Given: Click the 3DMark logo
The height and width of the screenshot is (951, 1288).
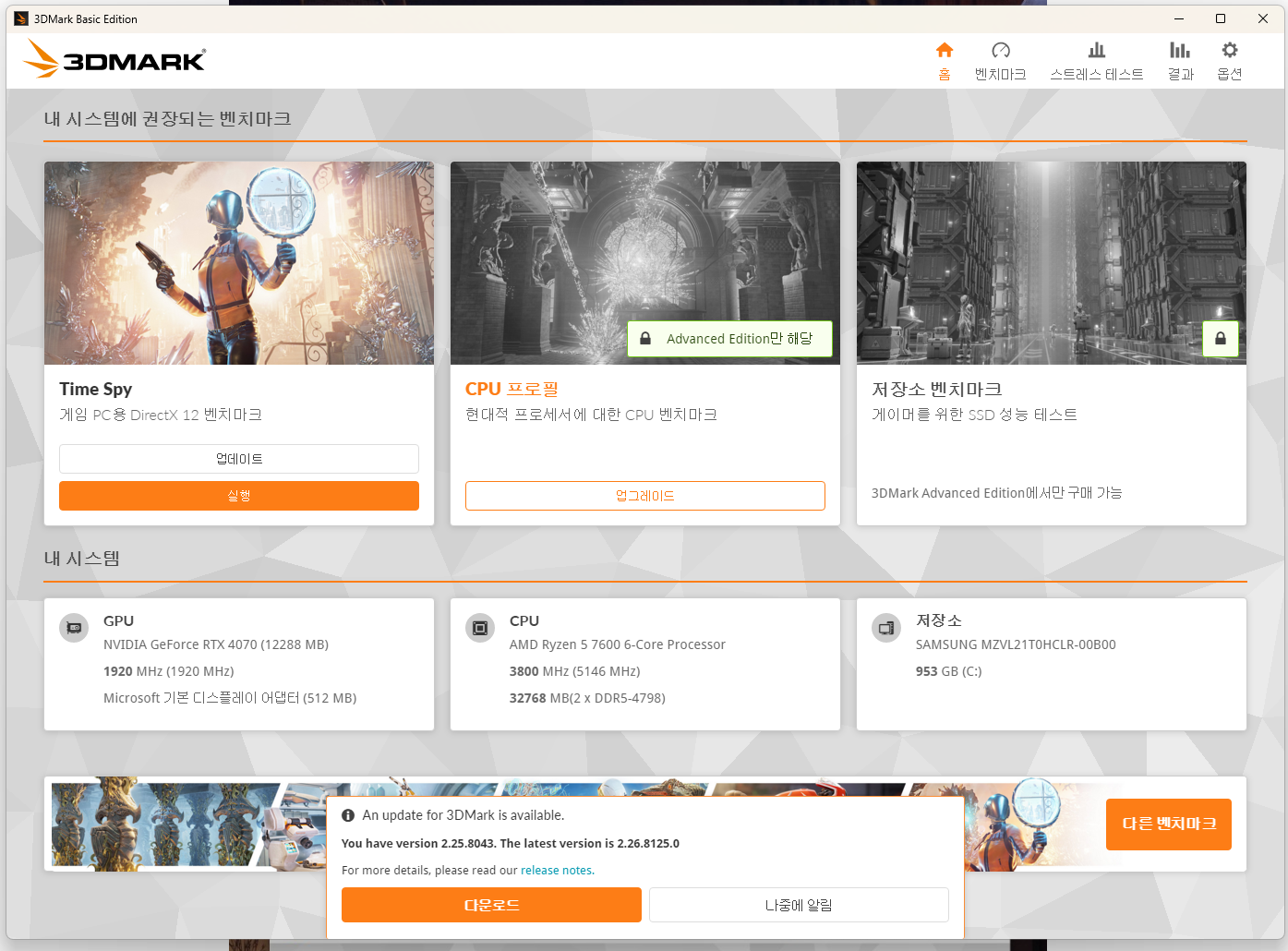Looking at the screenshot, I should (x=114, y=59).
